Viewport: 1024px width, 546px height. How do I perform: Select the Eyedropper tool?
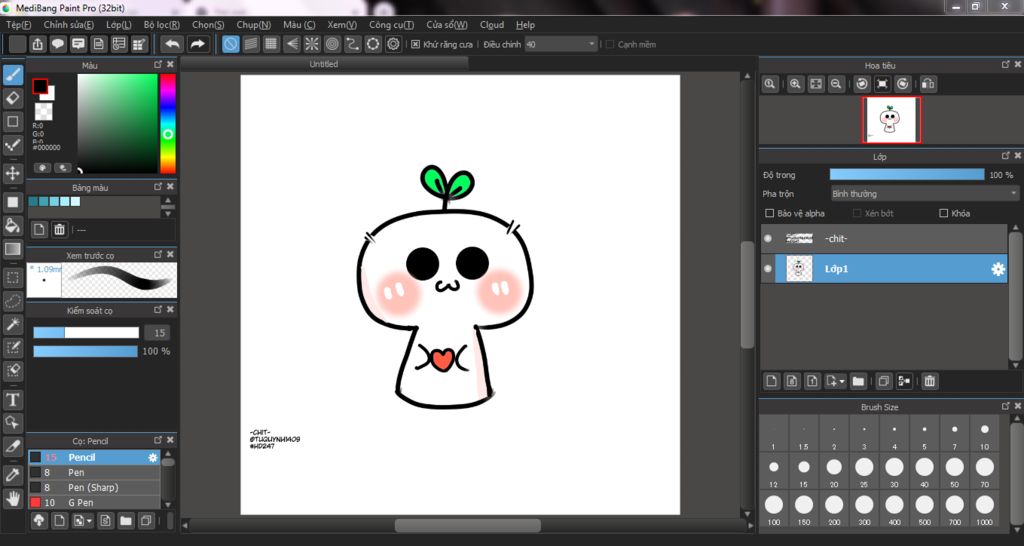click(x=13, y=475)
